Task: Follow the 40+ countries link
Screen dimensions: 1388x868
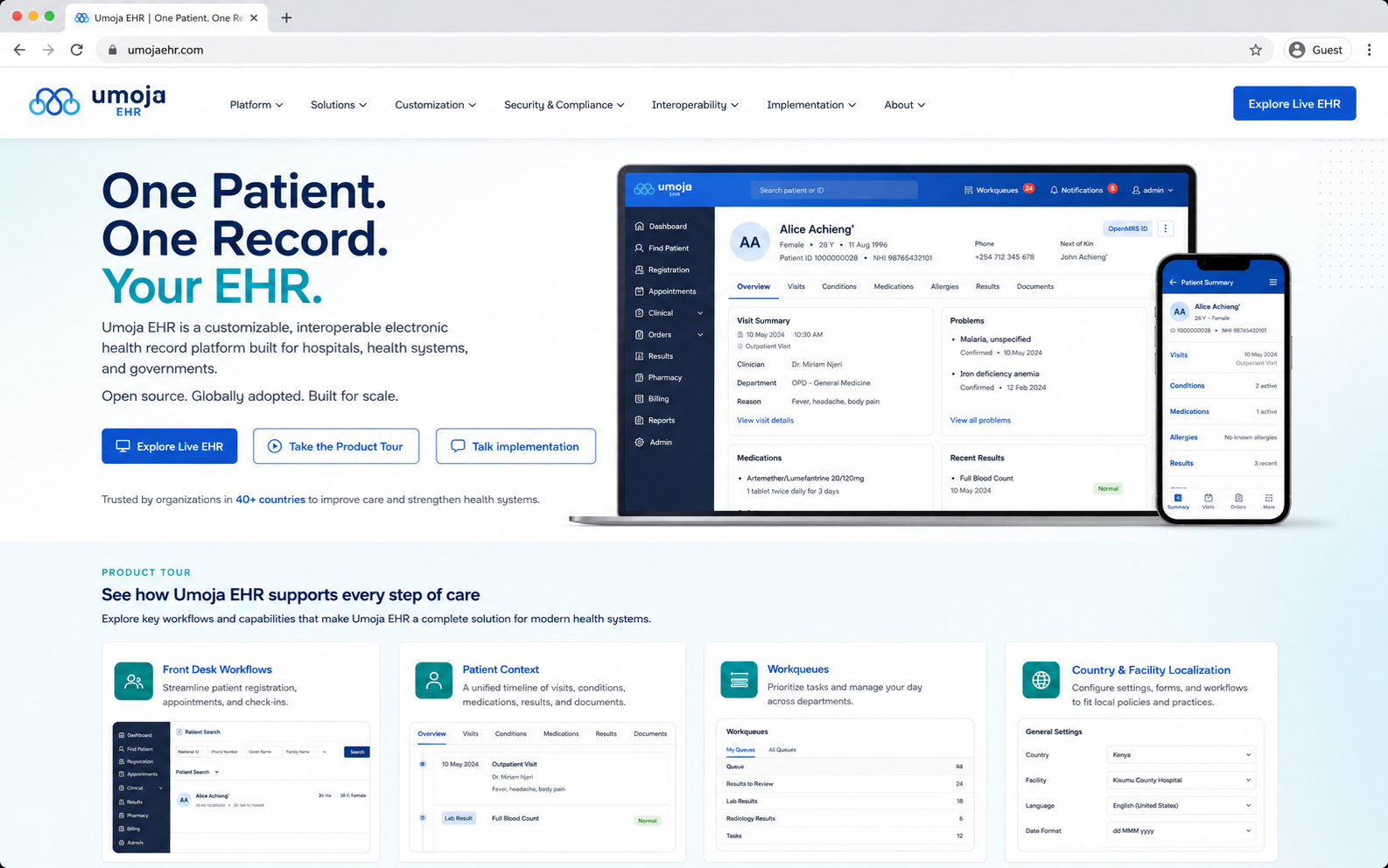Action: pos(270,500)
